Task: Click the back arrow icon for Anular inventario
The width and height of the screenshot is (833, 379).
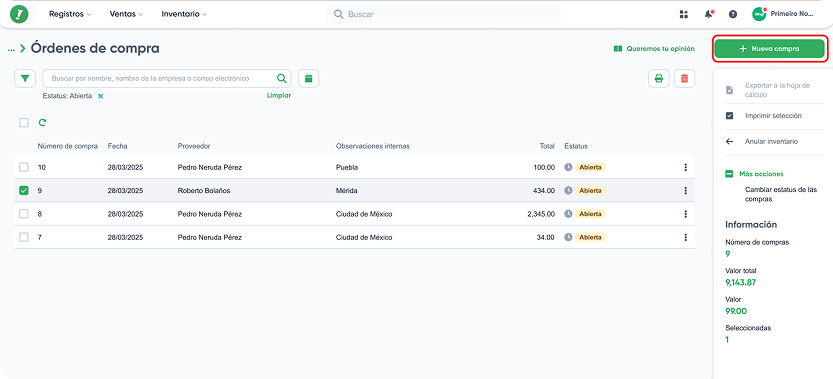Action: tap(729, 141)
